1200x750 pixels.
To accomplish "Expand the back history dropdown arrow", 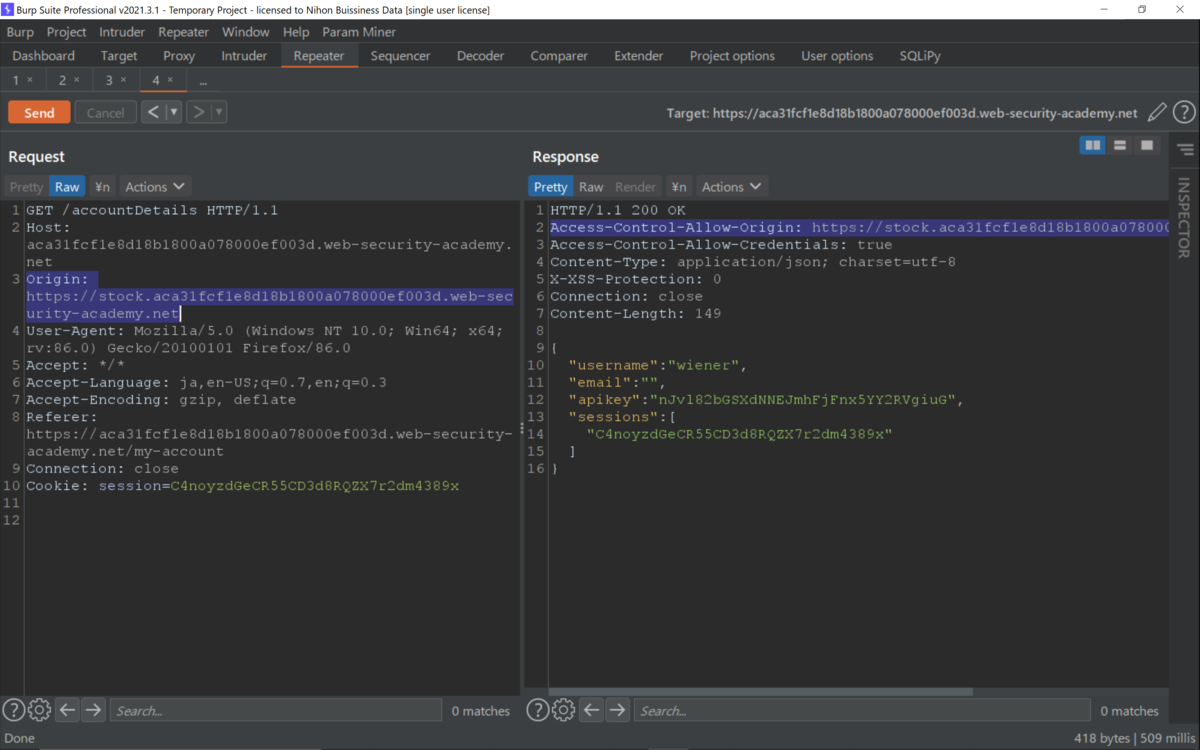I will click(174, 112).
